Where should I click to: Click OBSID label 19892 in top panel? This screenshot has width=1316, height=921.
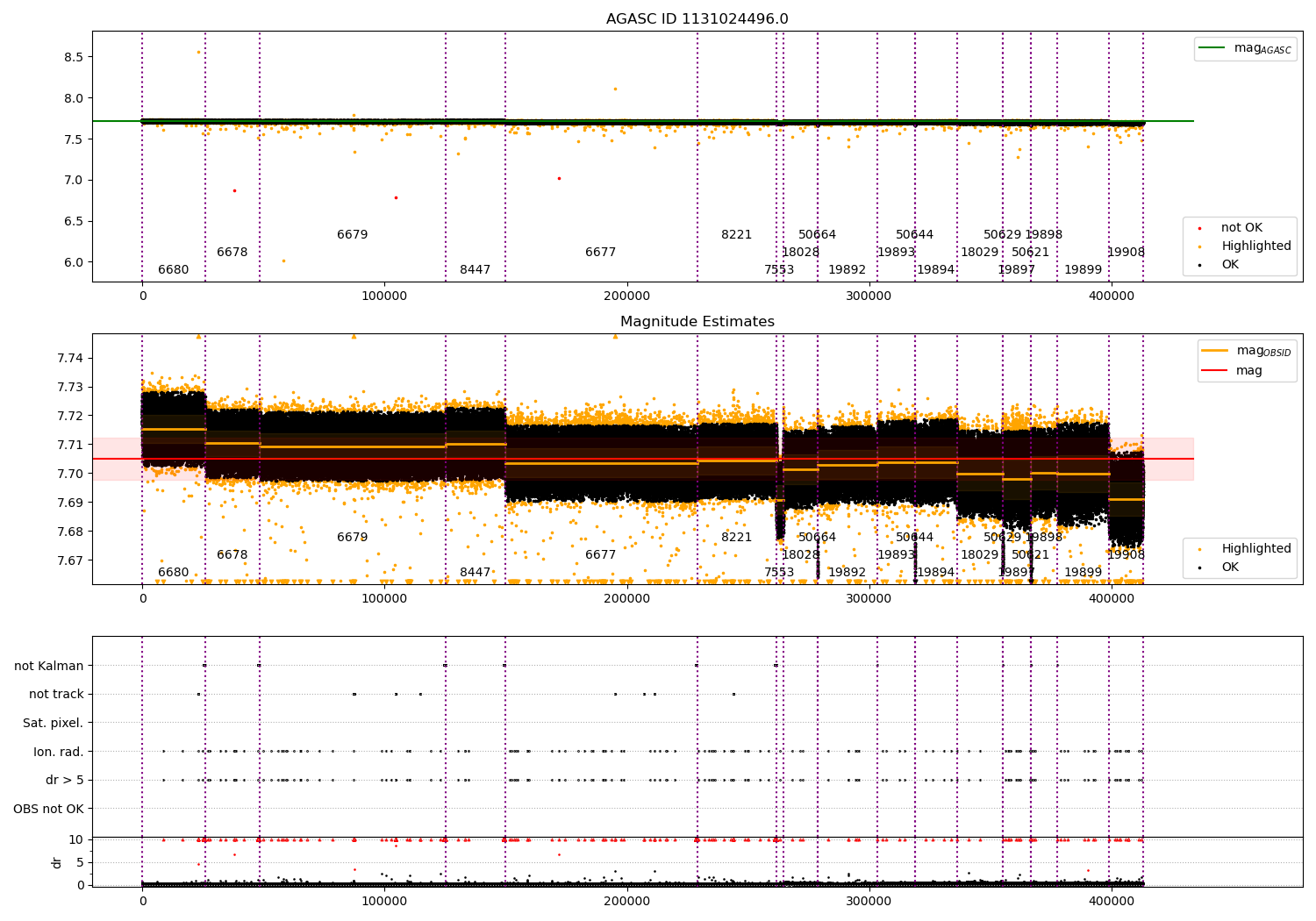coord(848,270)
